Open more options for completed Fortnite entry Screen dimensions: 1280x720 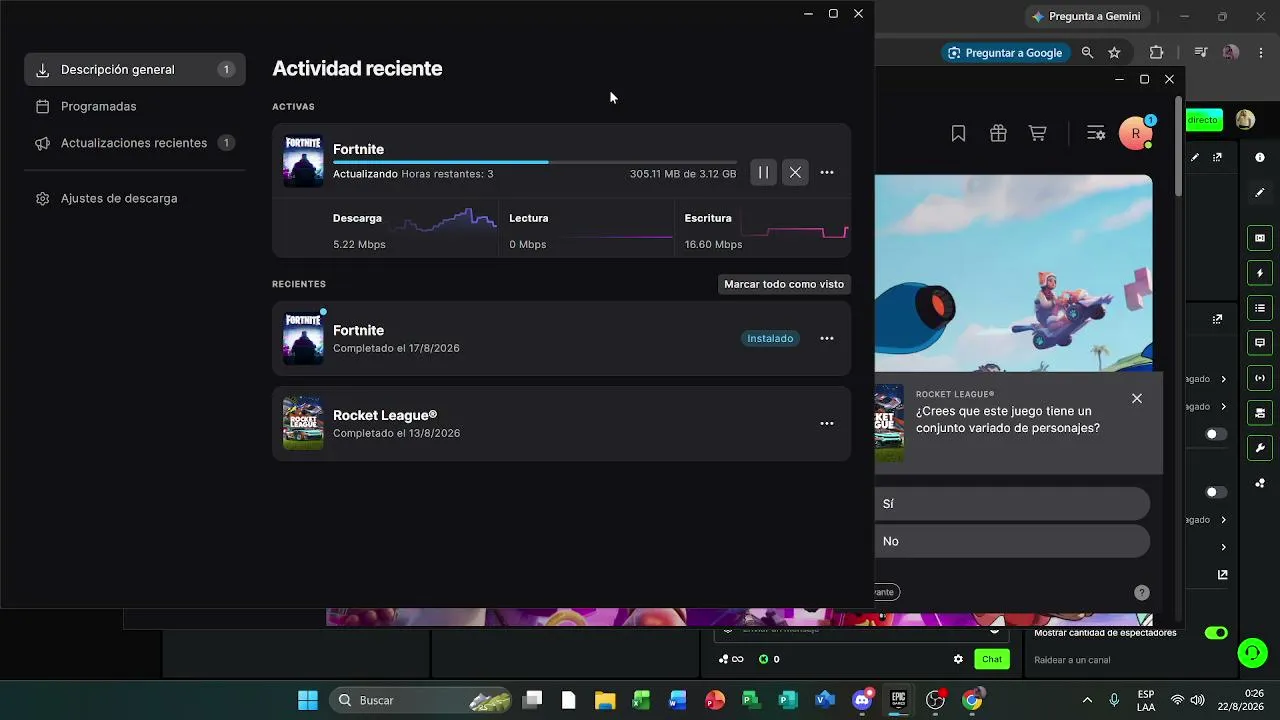[x=827, y=339]
